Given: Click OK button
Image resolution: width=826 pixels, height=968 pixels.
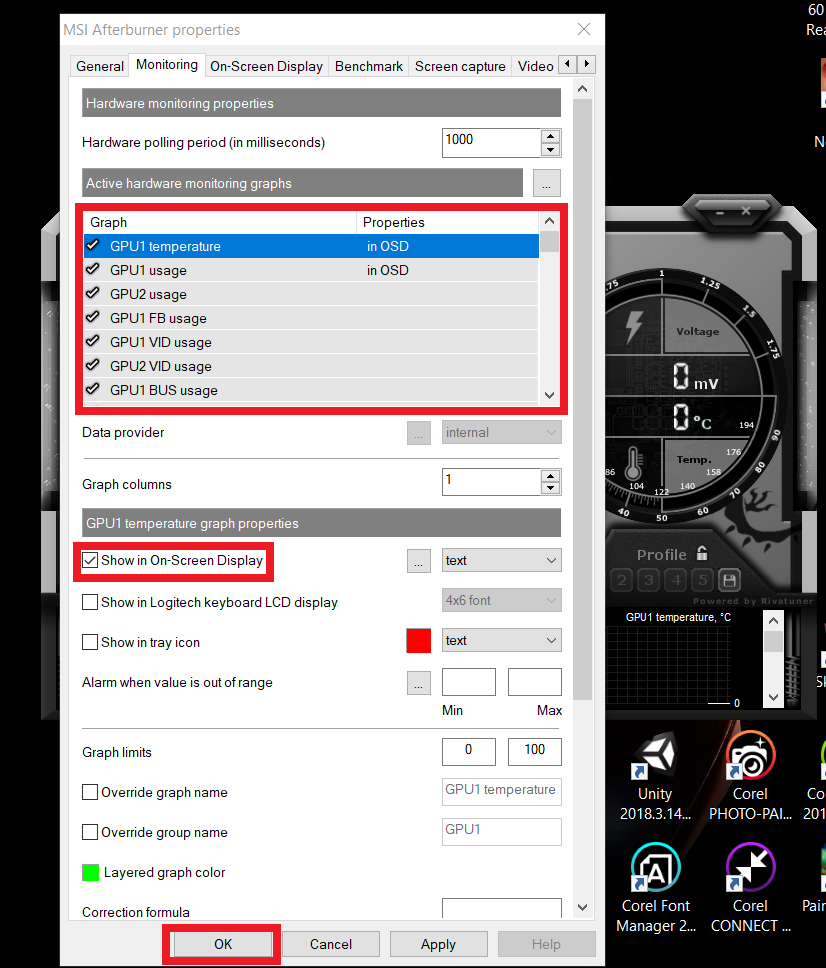Looking at the screenshot, I should [223, 944].
